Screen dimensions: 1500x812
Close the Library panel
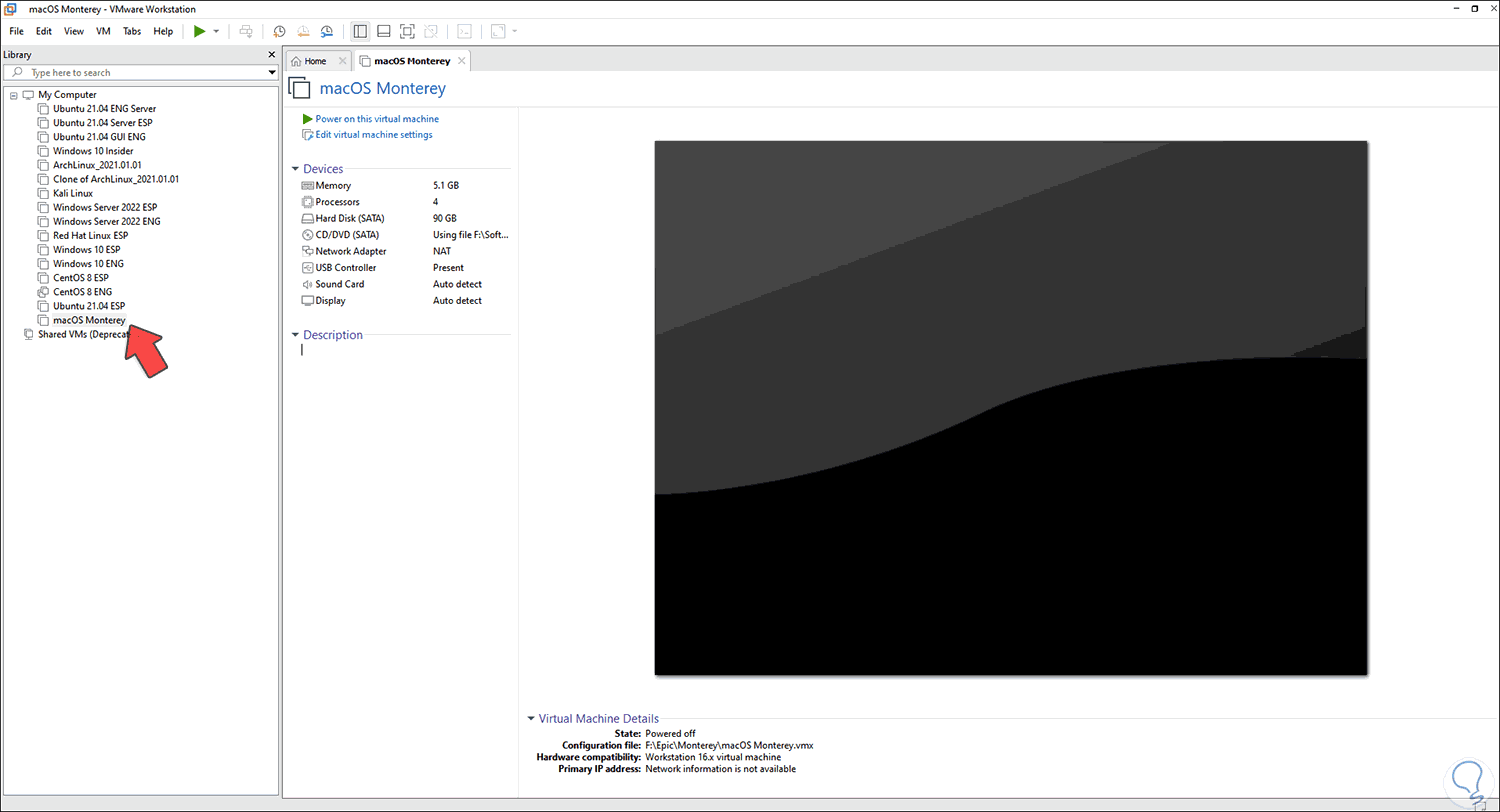(271, 54)
